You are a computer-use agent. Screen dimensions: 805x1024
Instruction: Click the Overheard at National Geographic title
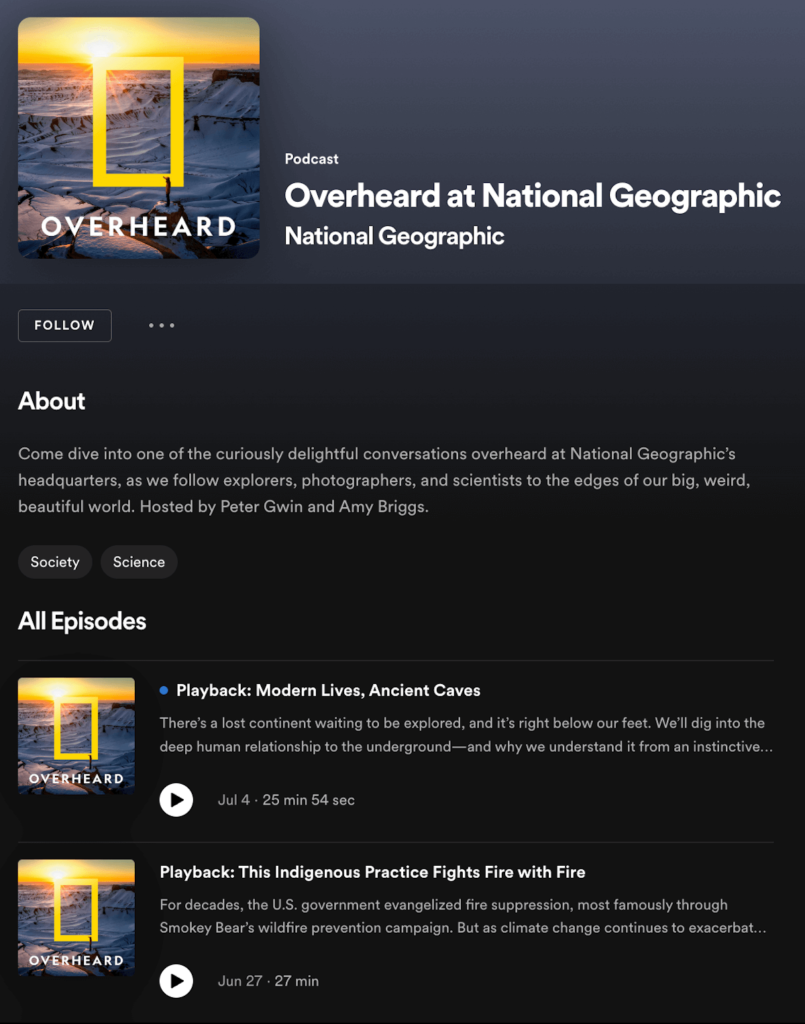532,195
